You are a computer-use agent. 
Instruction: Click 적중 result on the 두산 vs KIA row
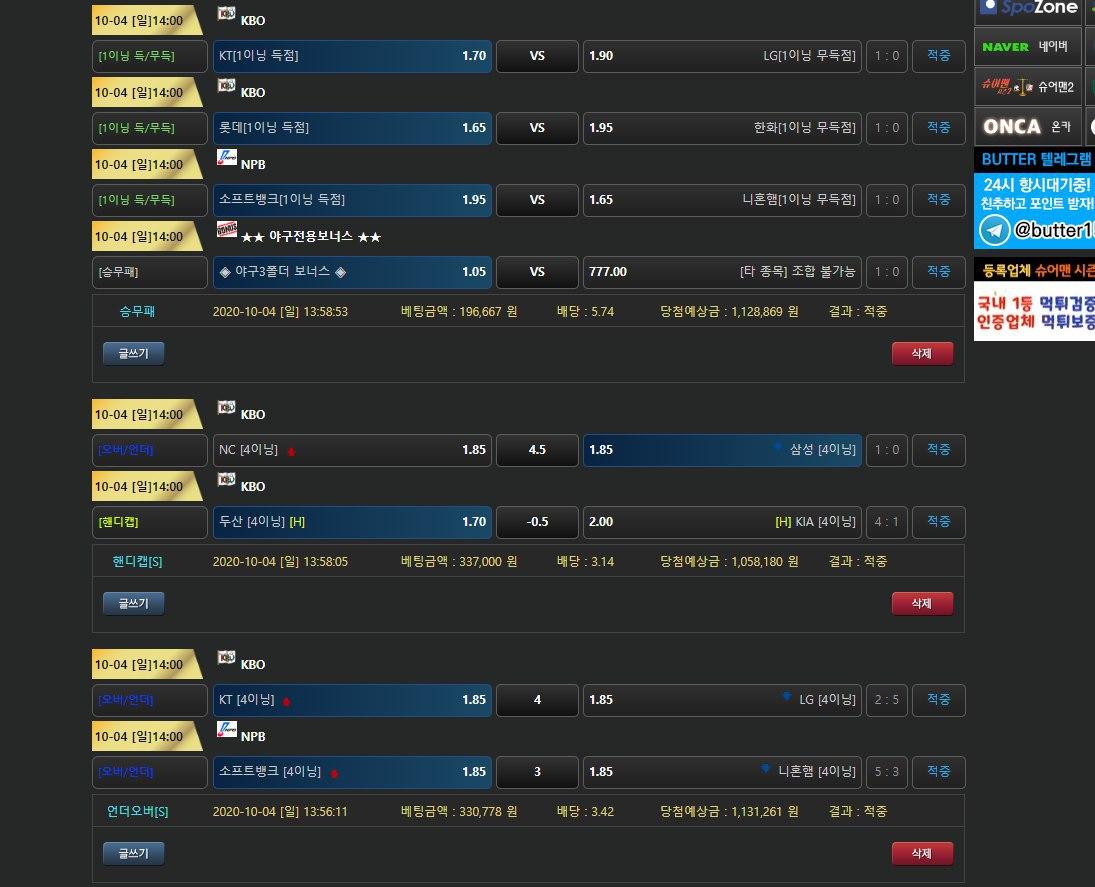click(938, 522)
